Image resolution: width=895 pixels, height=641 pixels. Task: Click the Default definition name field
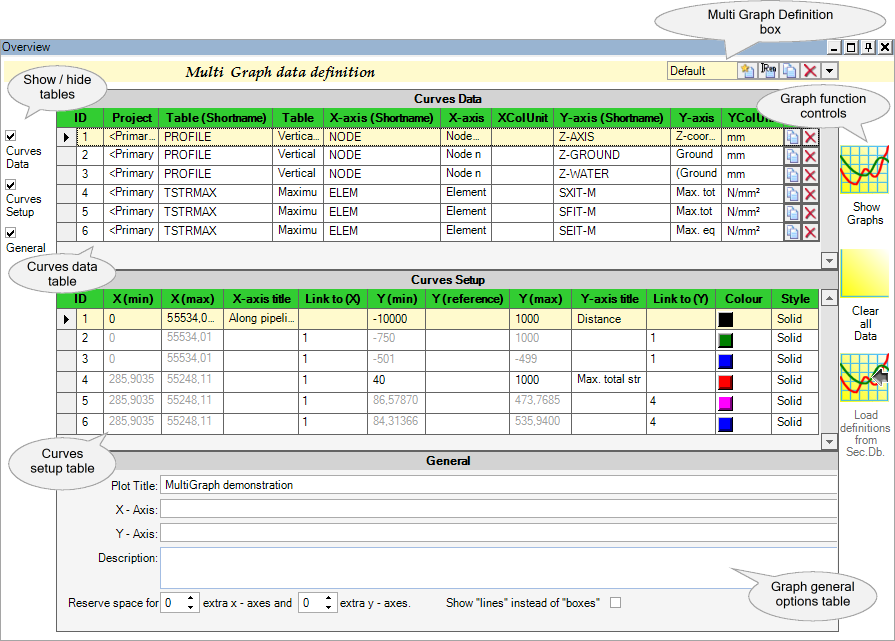pos(702,71)
